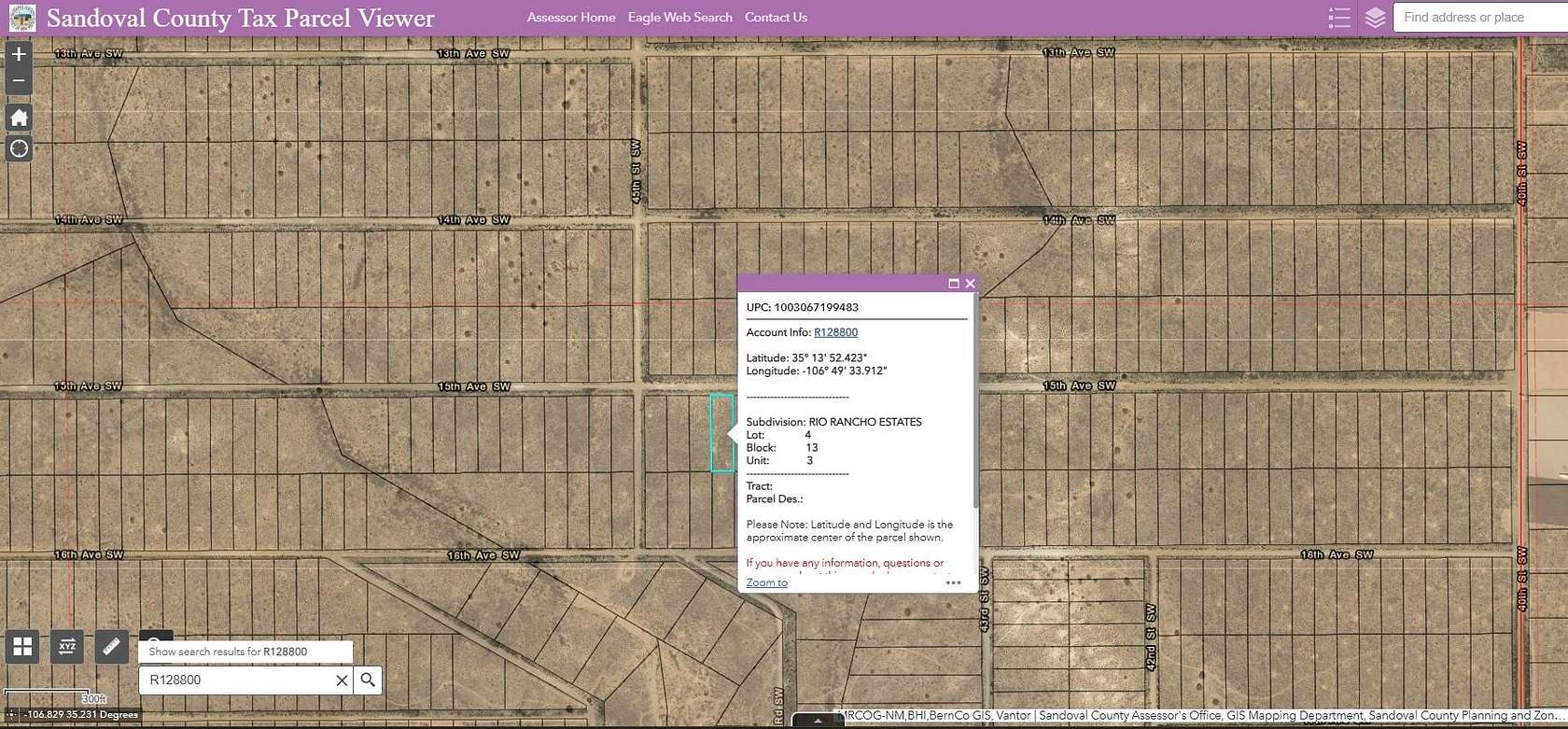Click the Sandoval County Tax Parcel Viewer title

tap(240, 18)
